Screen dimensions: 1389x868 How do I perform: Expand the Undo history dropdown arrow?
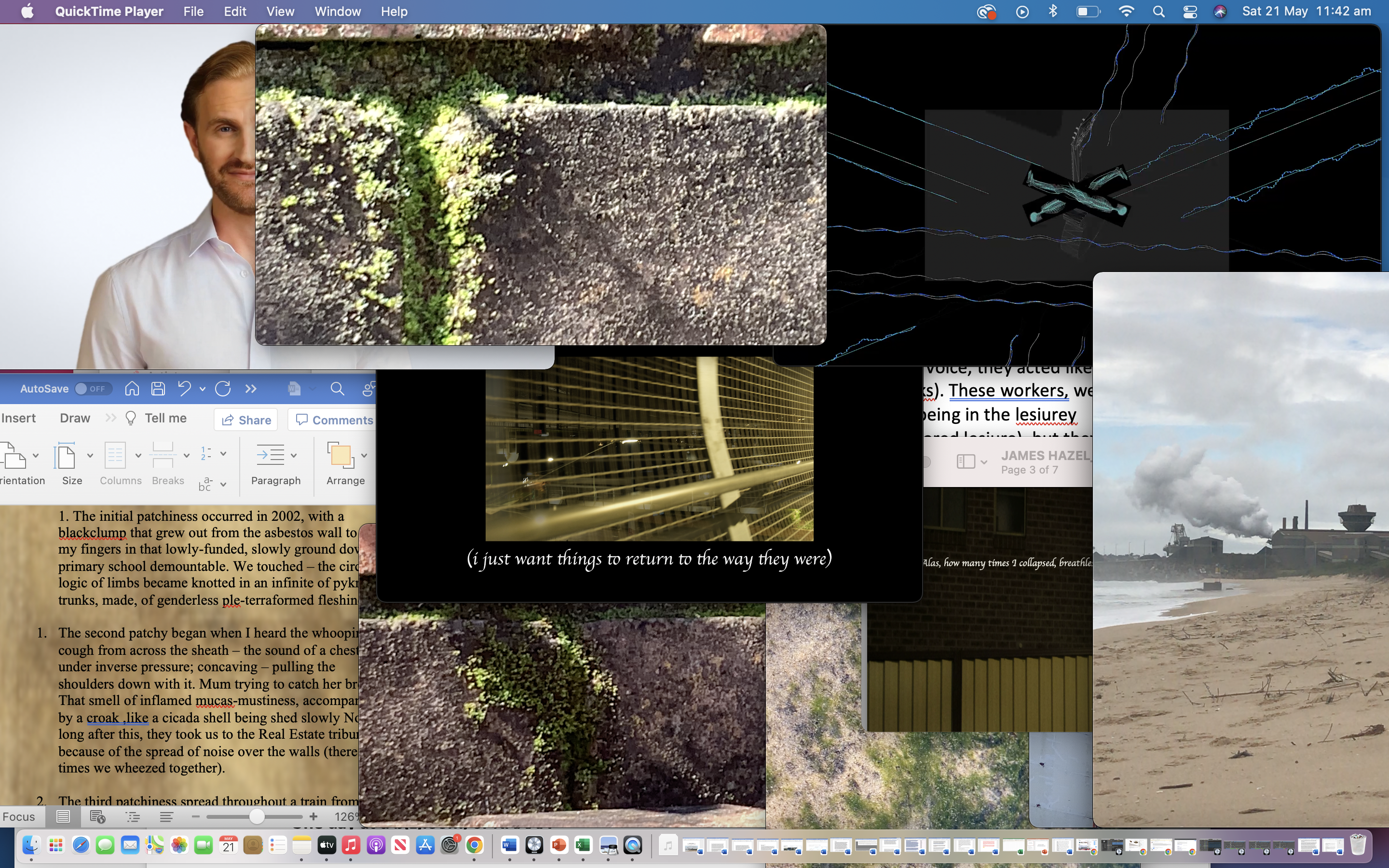click(x=203, y=389)
